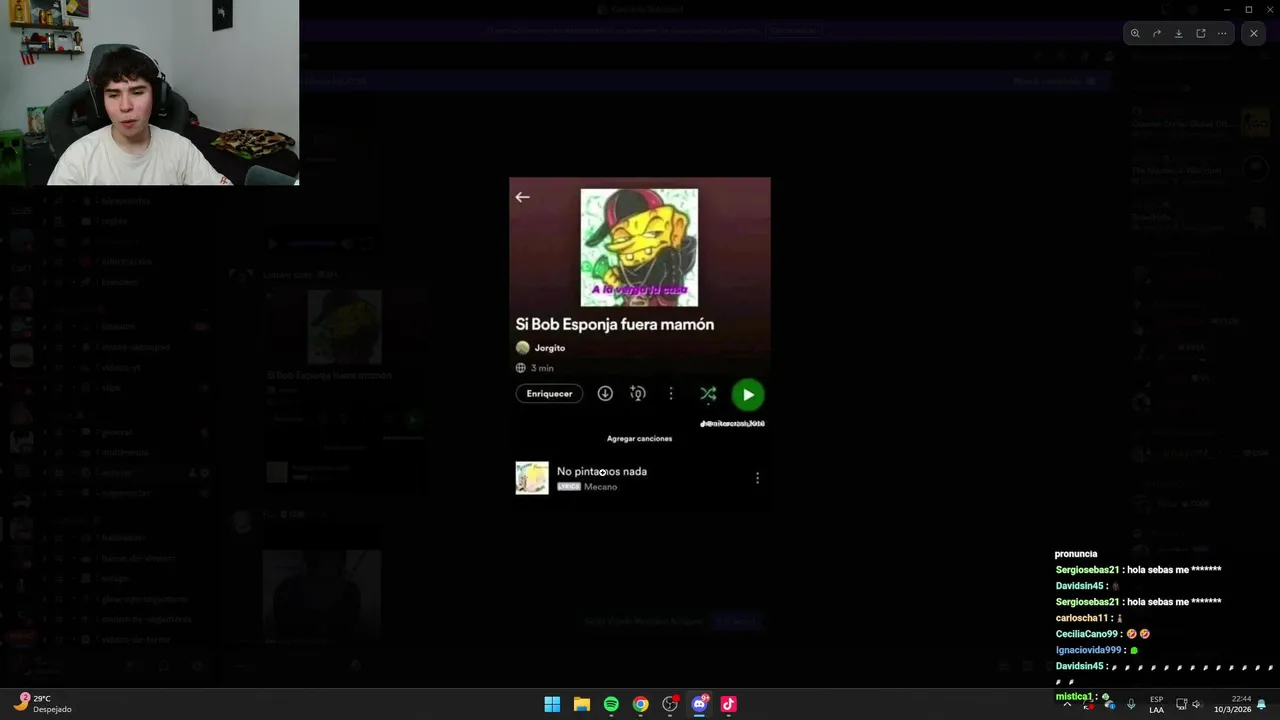Expand the hidden system tray icons chevron
The width and height of the screenshot is (1280, 720).
point(1067,704)
